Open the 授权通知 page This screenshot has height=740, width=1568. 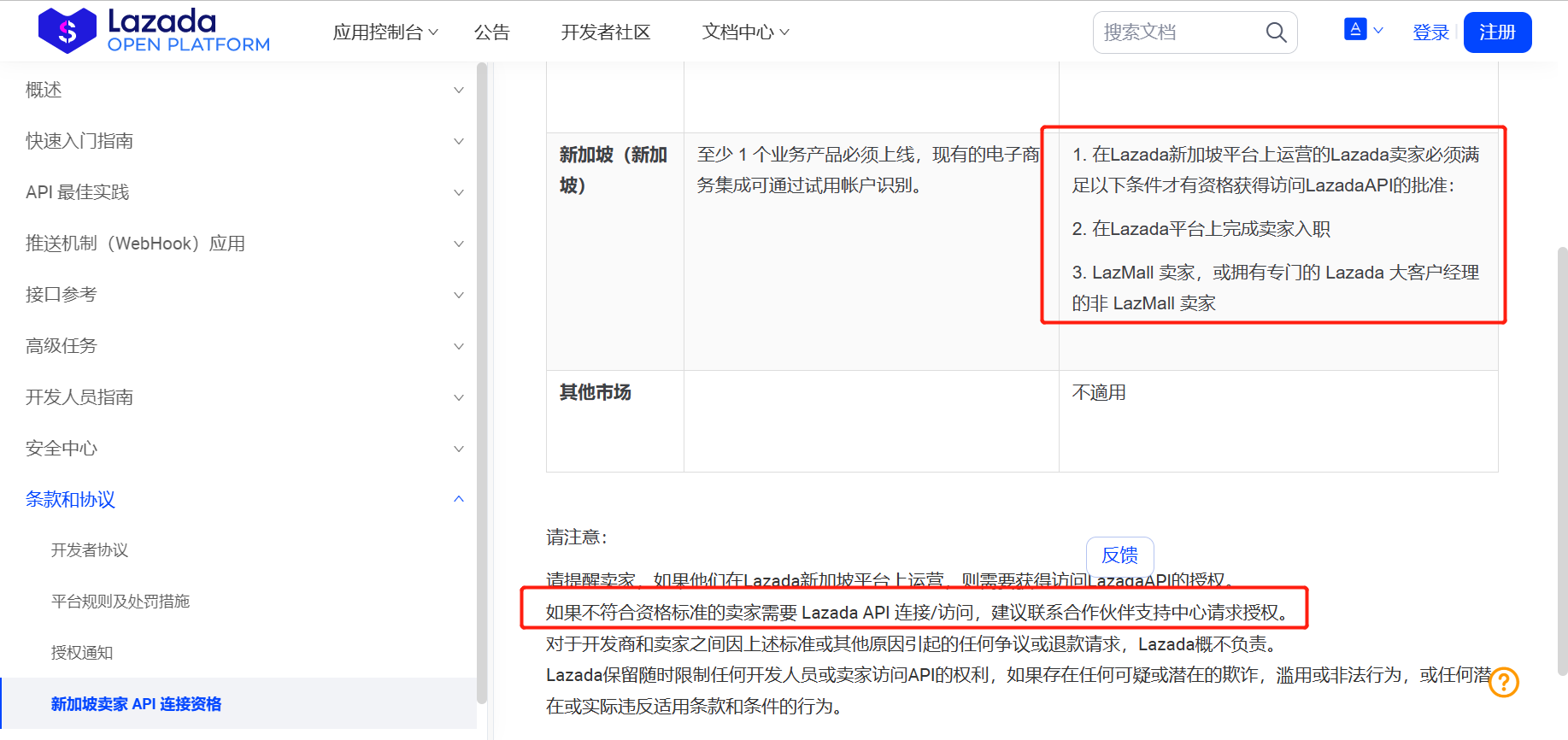(x=82, y=653)
